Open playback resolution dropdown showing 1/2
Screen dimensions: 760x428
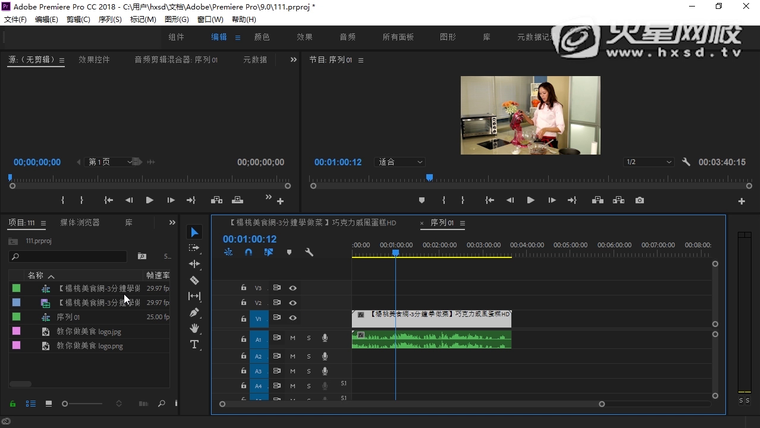coord(648,162)
